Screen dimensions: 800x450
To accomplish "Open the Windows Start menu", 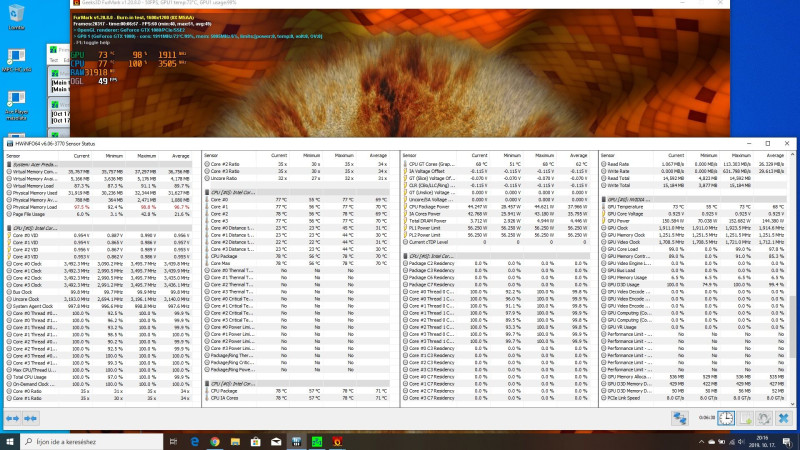I will click(x=10, y=442).
